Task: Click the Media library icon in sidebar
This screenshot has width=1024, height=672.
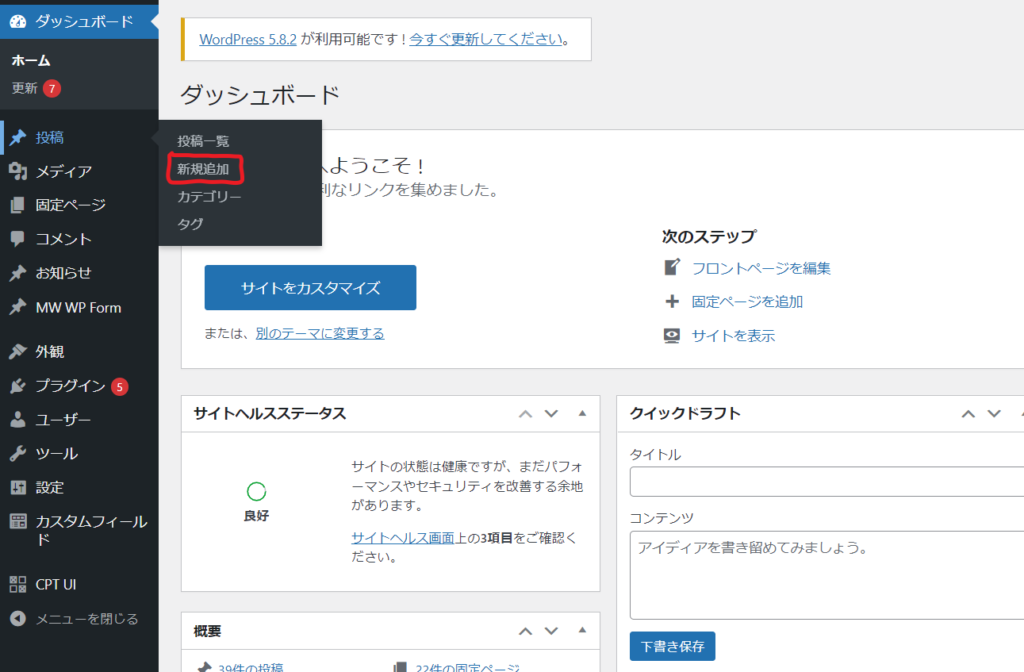Action: [x=18, y=172]
